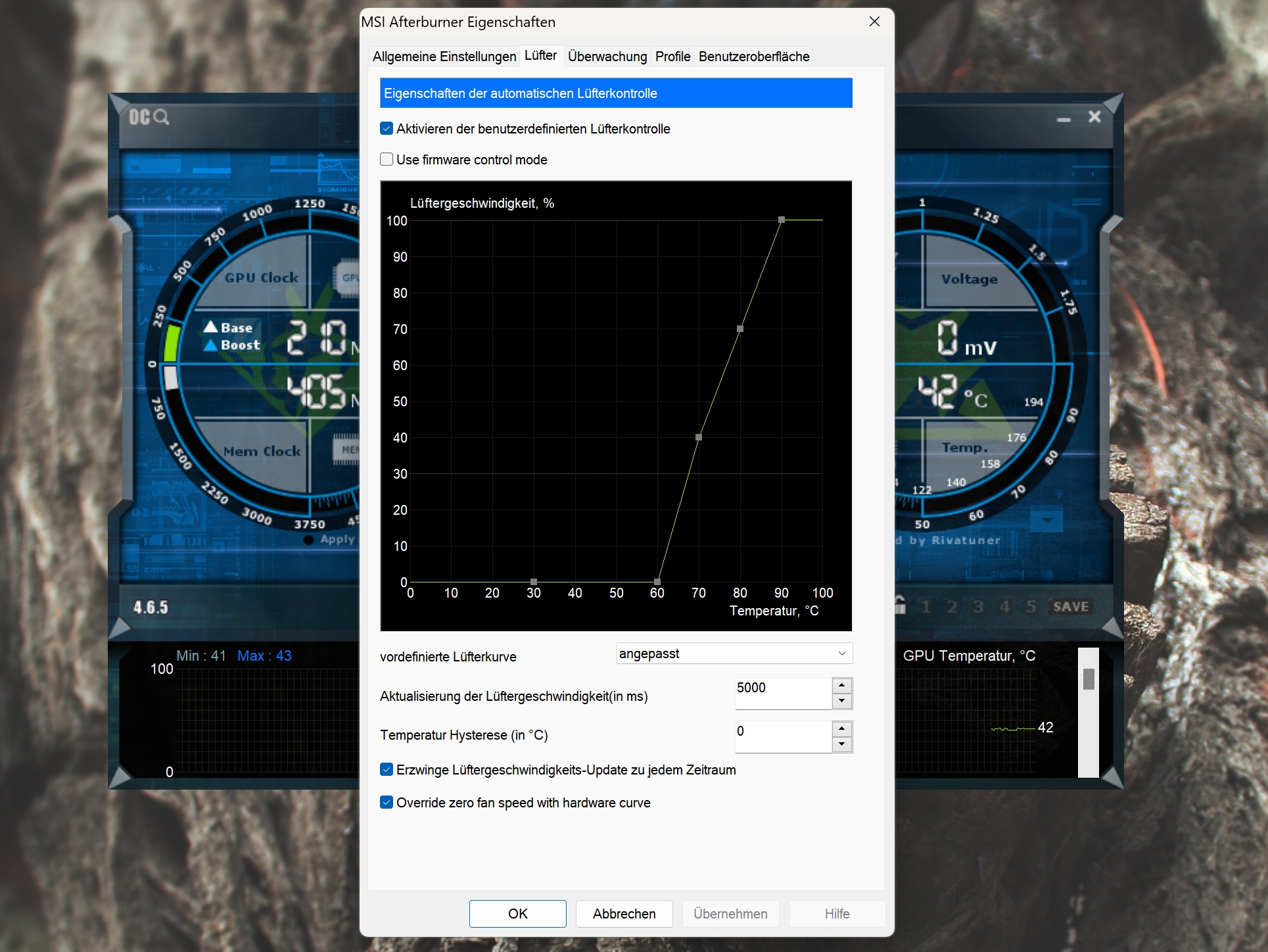The height and width of the screenshot is (952, 1268).
Task: Uncheck Override zero fan speed option
Action: click(387, 803)
